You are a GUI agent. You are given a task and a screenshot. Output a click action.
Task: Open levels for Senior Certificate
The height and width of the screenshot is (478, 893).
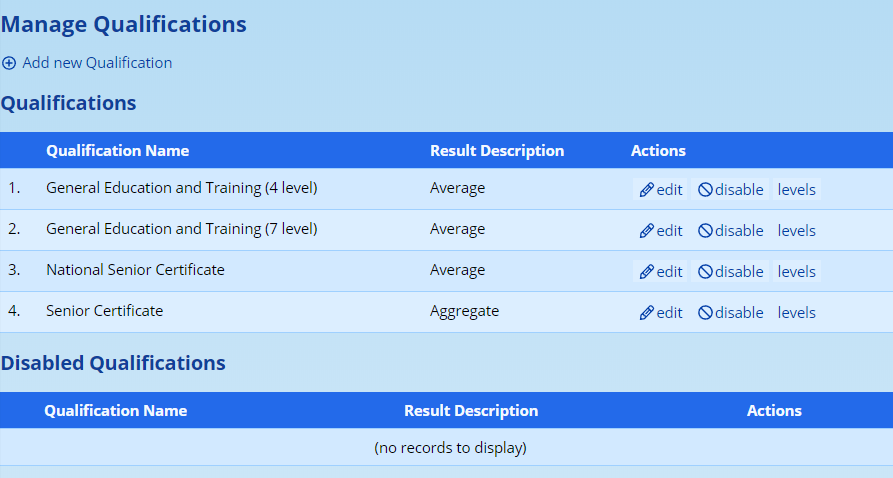click(797, 313)
